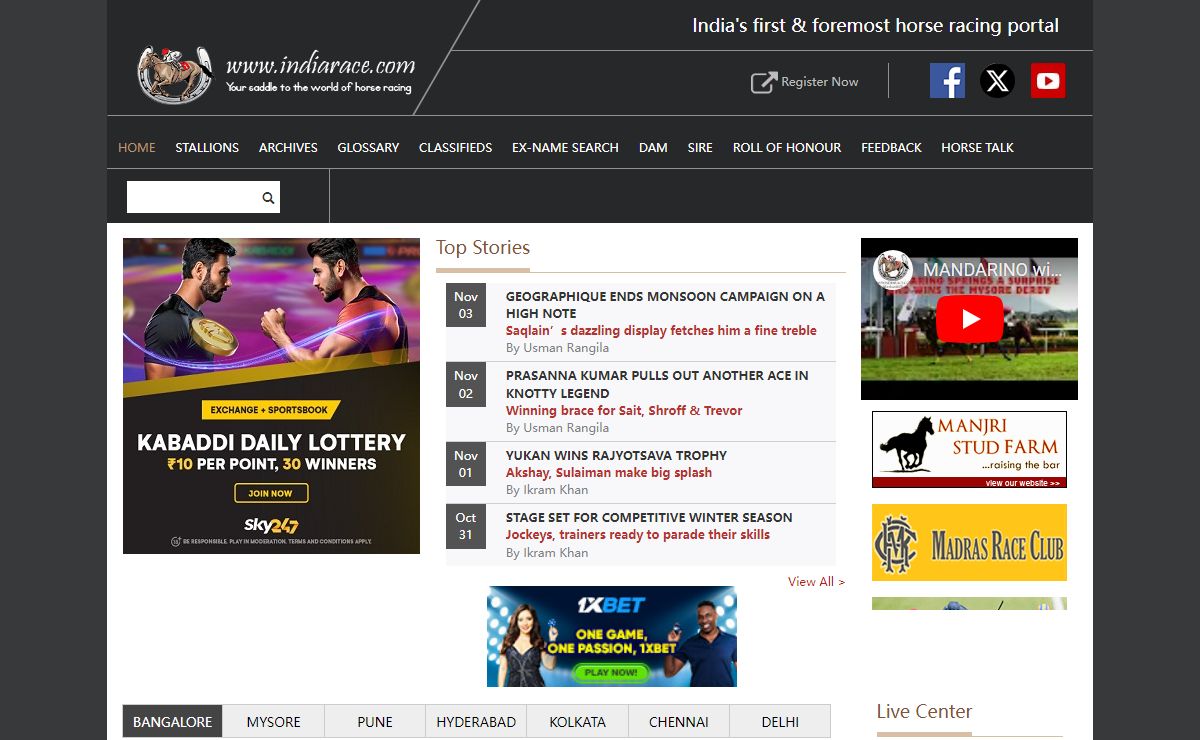This screenshot has width=1200, height=740.
Task: Open the GLOSSARY menu item
Action: tap(368, 147)
